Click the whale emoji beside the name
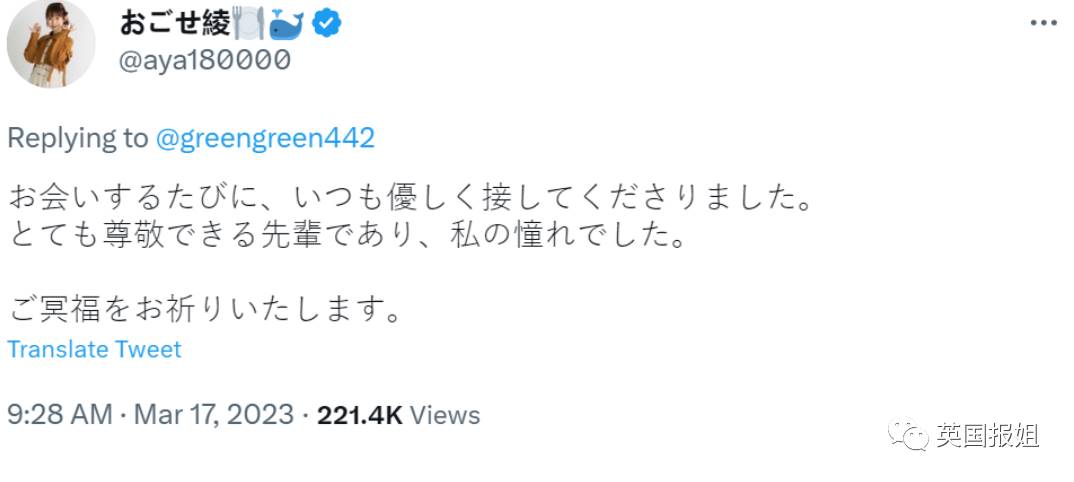The width and height of the screenshot is (1074, 482). [288, 25]
